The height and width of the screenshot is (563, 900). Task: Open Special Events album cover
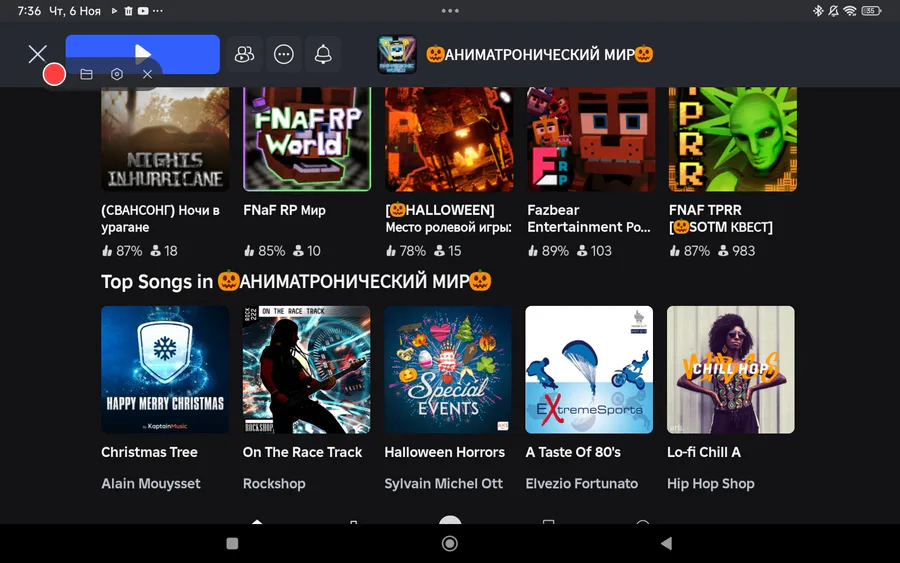click(448, 370)
